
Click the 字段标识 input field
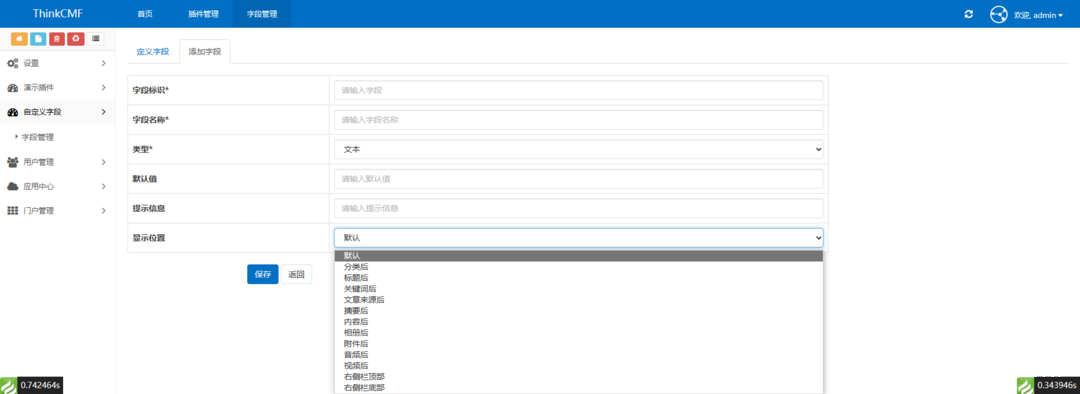(x=579, y=90)
